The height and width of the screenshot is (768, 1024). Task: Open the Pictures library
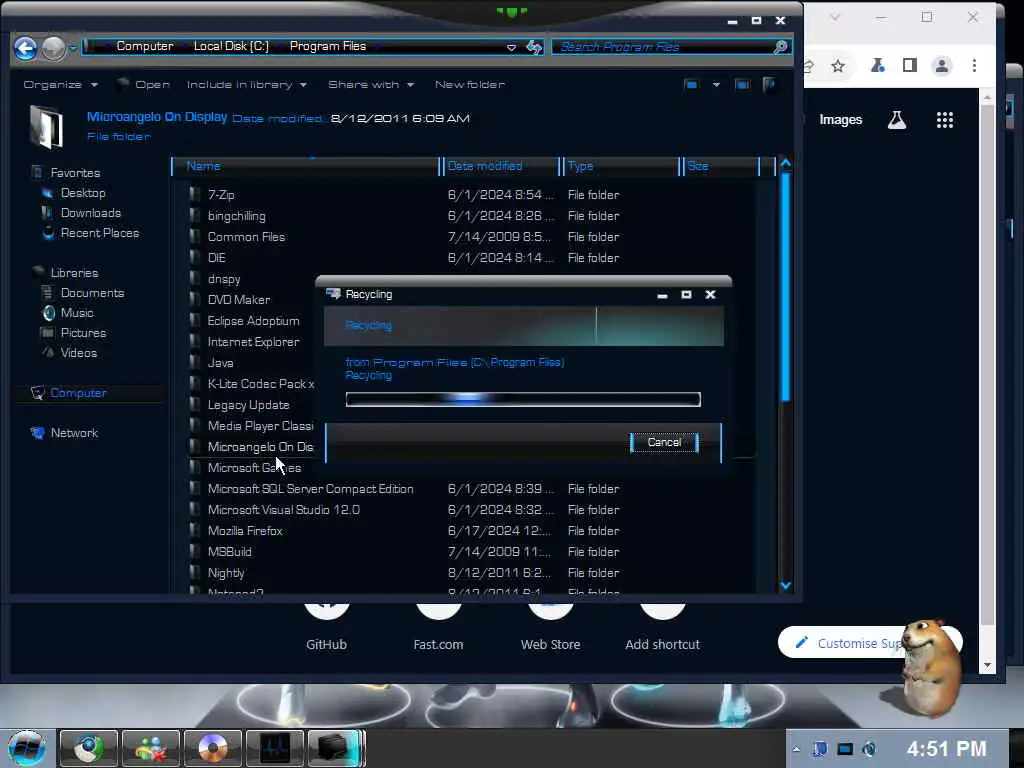(83, 332)
